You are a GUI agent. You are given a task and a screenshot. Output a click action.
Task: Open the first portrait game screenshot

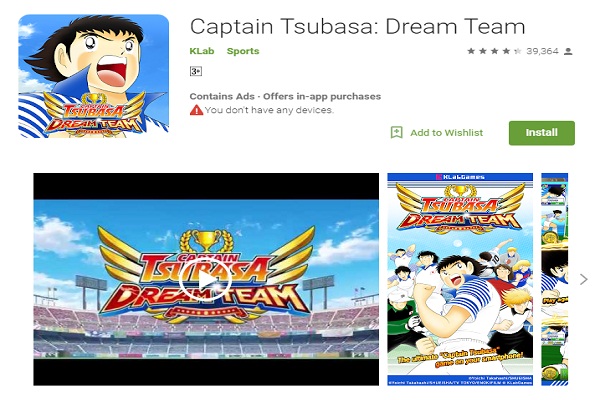[460, 279]
